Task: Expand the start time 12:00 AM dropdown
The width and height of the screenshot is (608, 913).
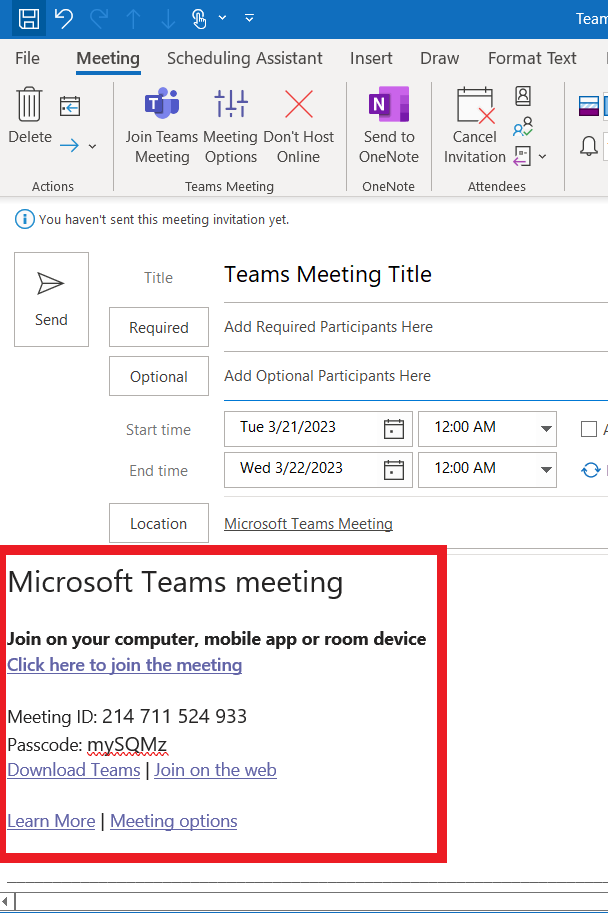Action: (546, 429)
